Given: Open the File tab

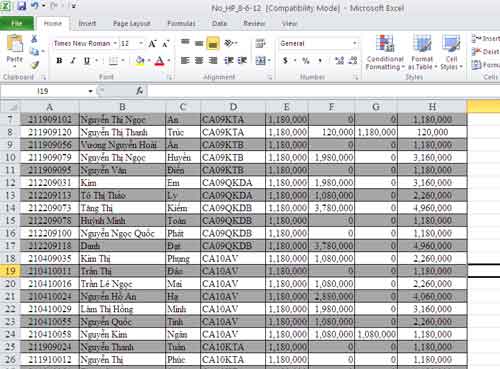Looking at the screenshot, I should pyautogui.click(x=17, y=23).
